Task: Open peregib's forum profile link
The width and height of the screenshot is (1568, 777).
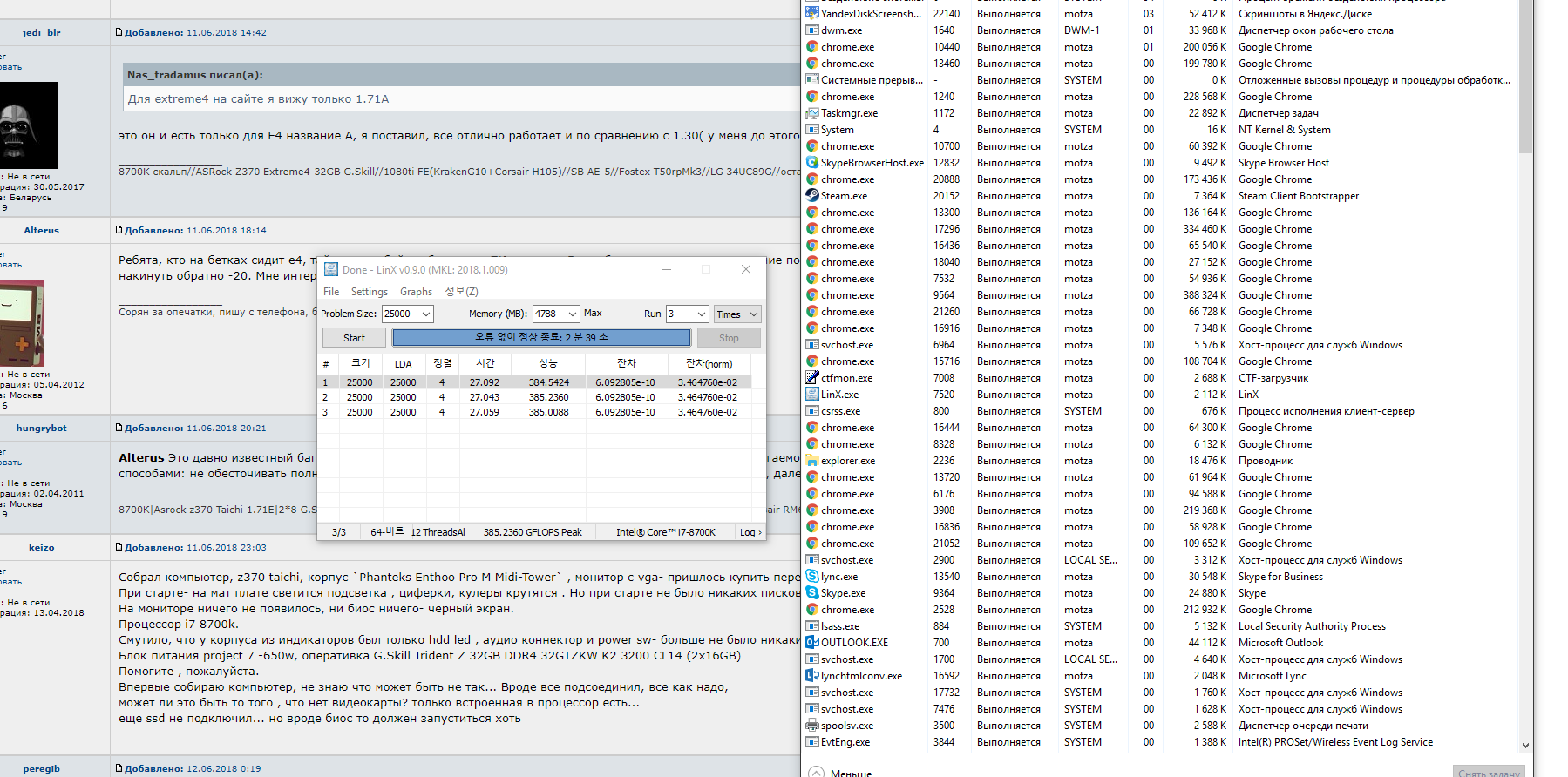Action: point(42,768)
